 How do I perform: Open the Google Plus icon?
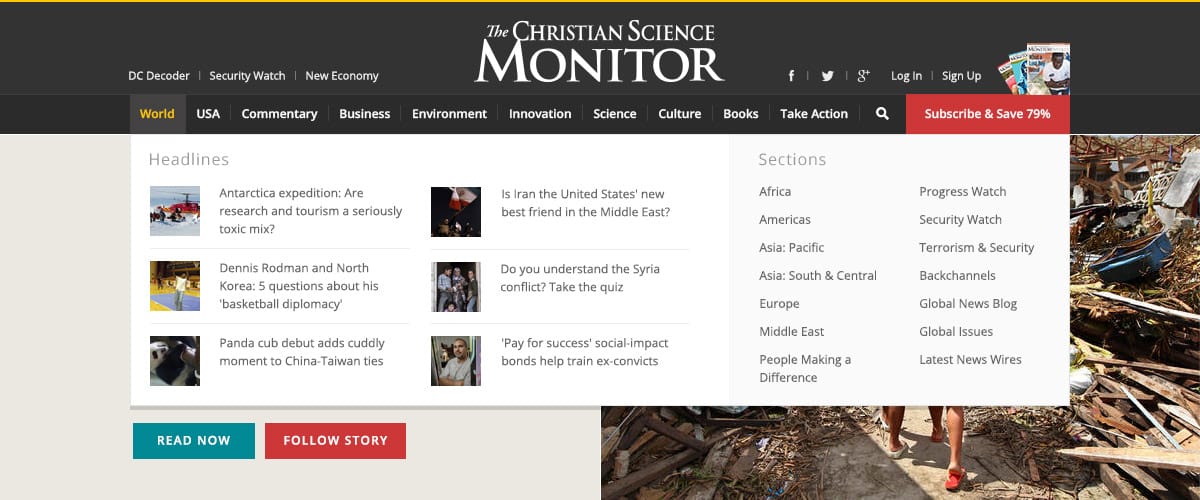[x=864, y=76]
